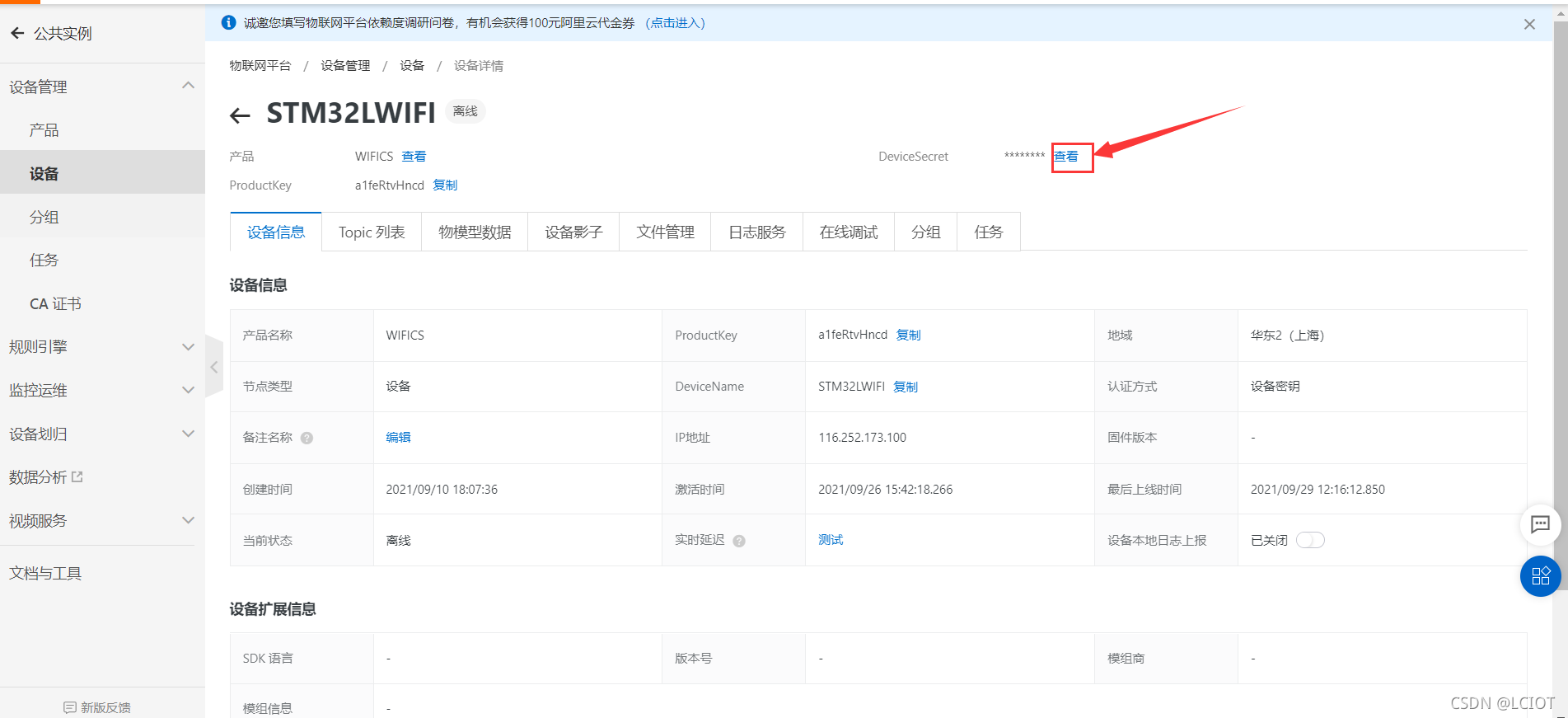
Task: Expand the 视频服务 menu section
Action: pos(188,520)
